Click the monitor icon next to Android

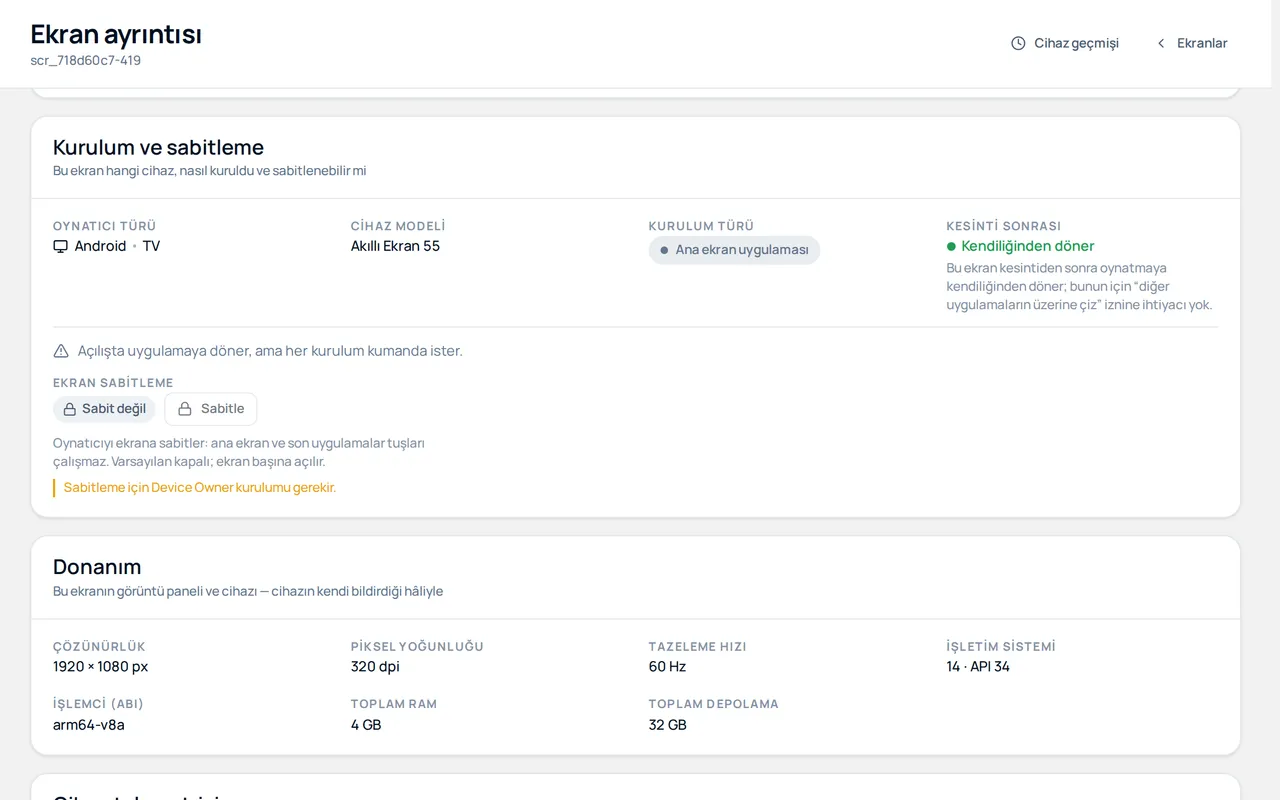[61, 246]
